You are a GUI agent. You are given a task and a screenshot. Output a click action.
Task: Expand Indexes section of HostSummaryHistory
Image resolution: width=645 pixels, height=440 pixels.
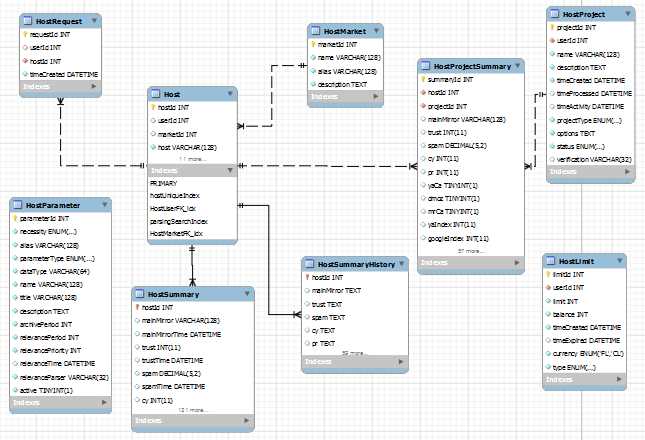pos(401,361)
